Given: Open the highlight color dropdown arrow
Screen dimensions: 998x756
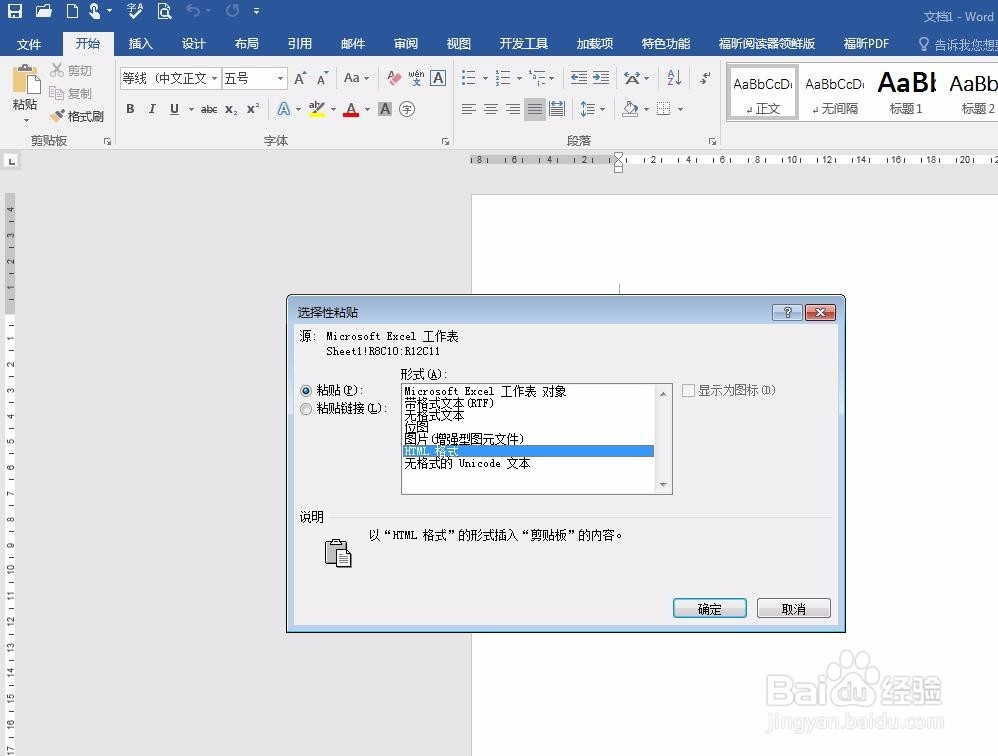Looking at the screenshot, I should (x=334, y=109).
